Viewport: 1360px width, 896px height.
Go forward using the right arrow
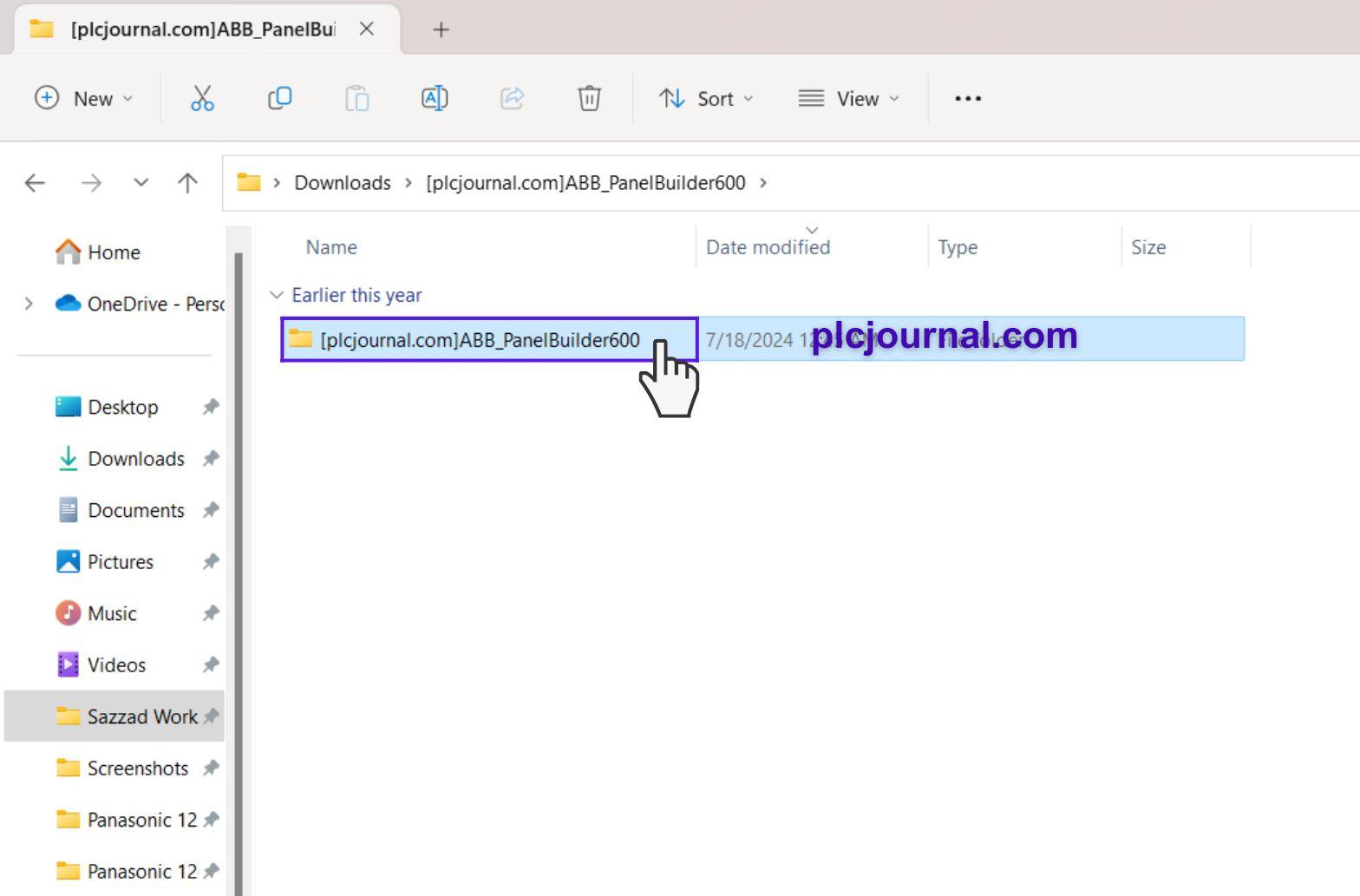click(91, 183)
